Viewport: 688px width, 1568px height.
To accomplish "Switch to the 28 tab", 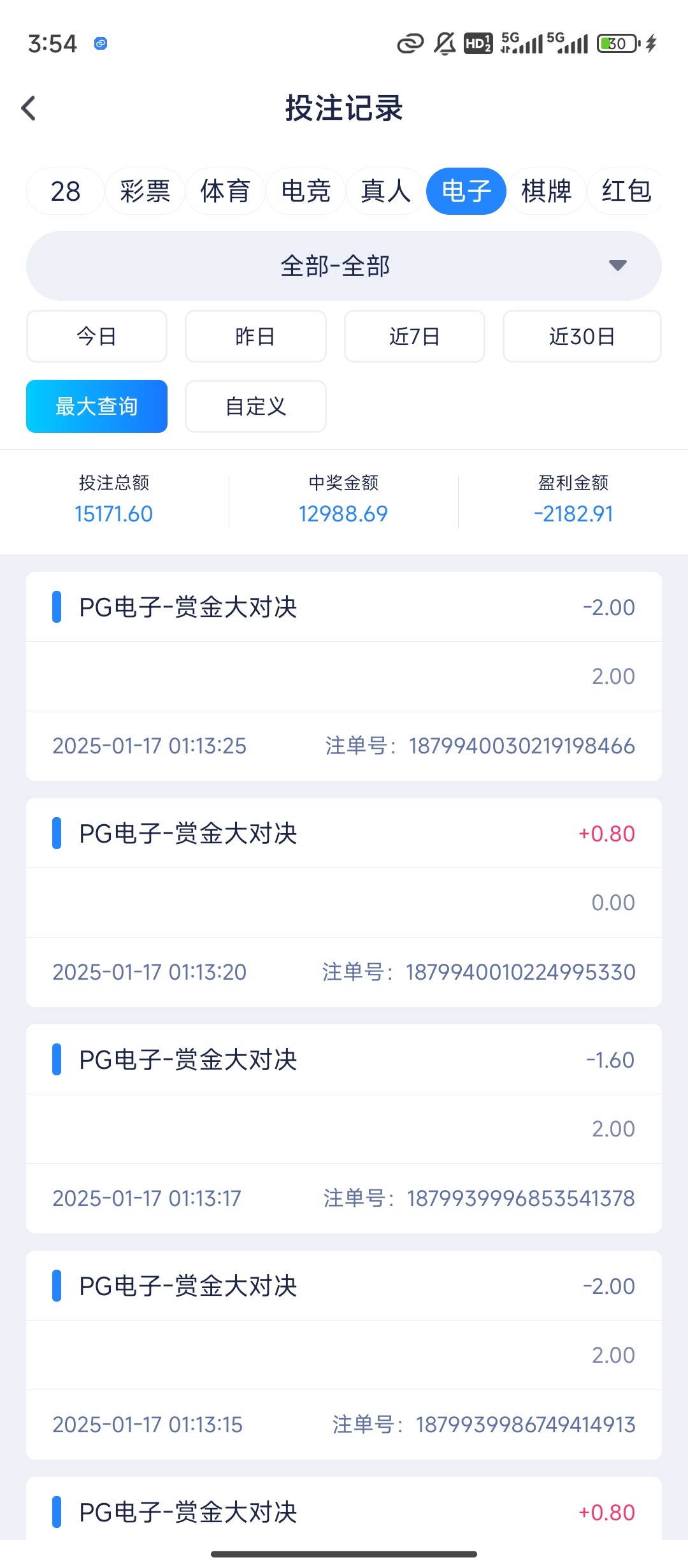I will coord(65,191).
